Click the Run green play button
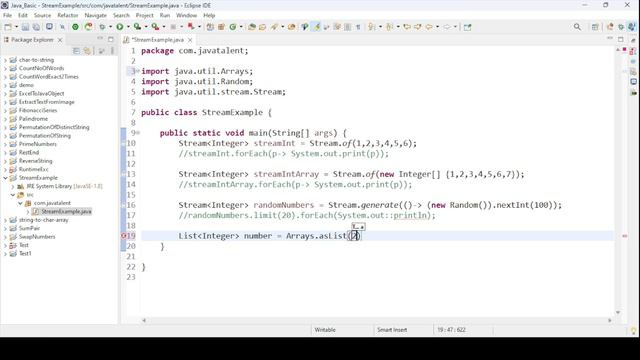Image resolution: width=640 pixels, height=360 pixels. pos(120,27)
